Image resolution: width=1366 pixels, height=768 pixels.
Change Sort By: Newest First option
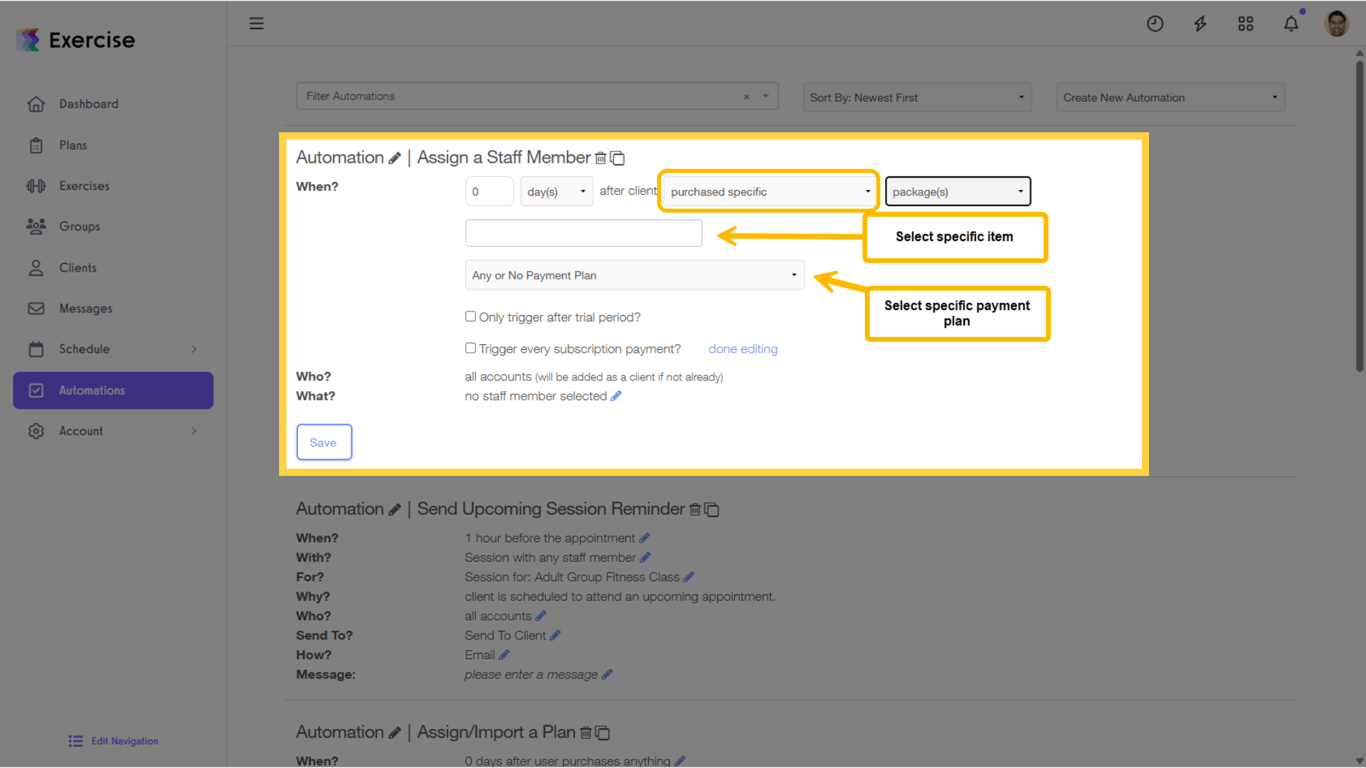tap(915, 97)
